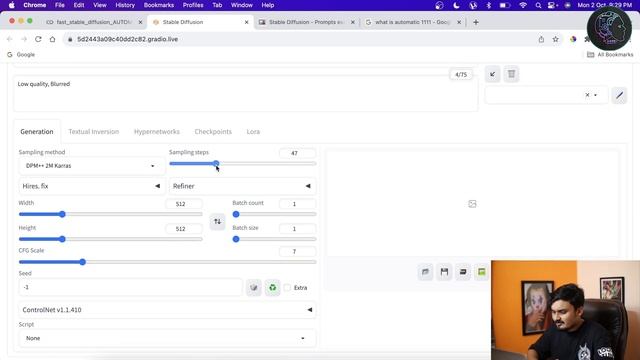
Task: Click the zip archive icon below the preview
Action: pos(463,272)
